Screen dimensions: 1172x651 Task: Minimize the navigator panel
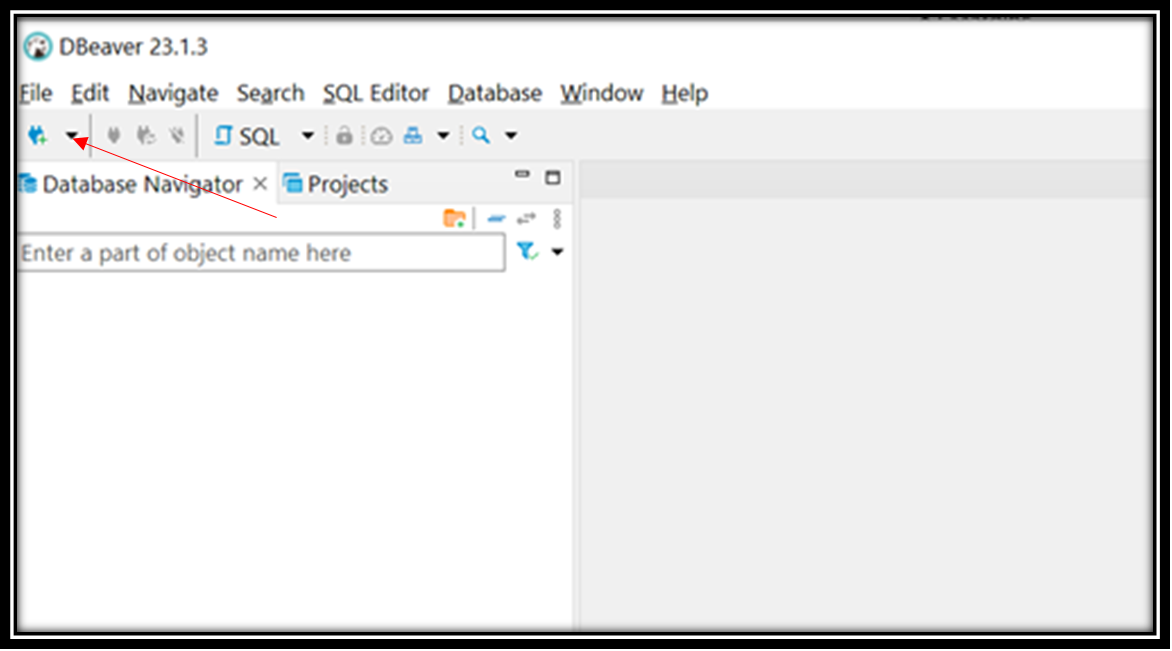click(522, 175)
